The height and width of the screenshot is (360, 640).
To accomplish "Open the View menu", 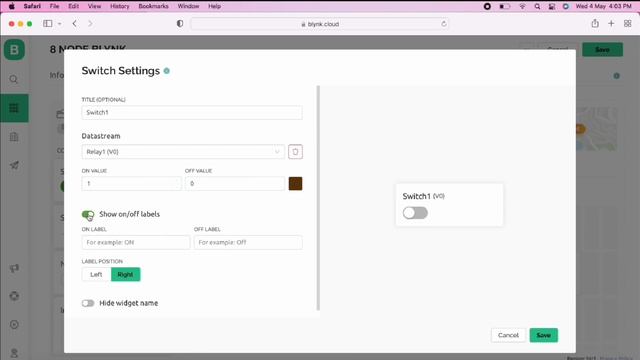I will point(94,6).
